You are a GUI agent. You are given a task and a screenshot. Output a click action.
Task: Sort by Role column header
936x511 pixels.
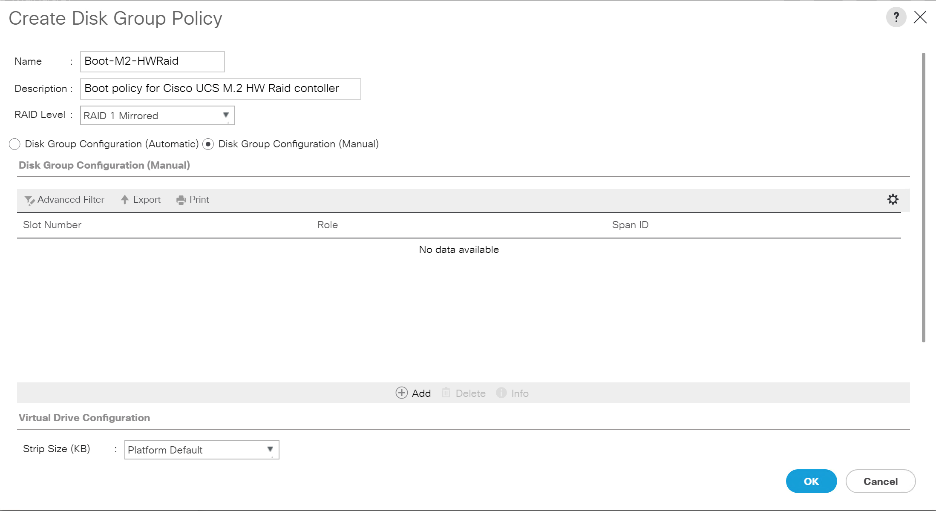[327, 225]
